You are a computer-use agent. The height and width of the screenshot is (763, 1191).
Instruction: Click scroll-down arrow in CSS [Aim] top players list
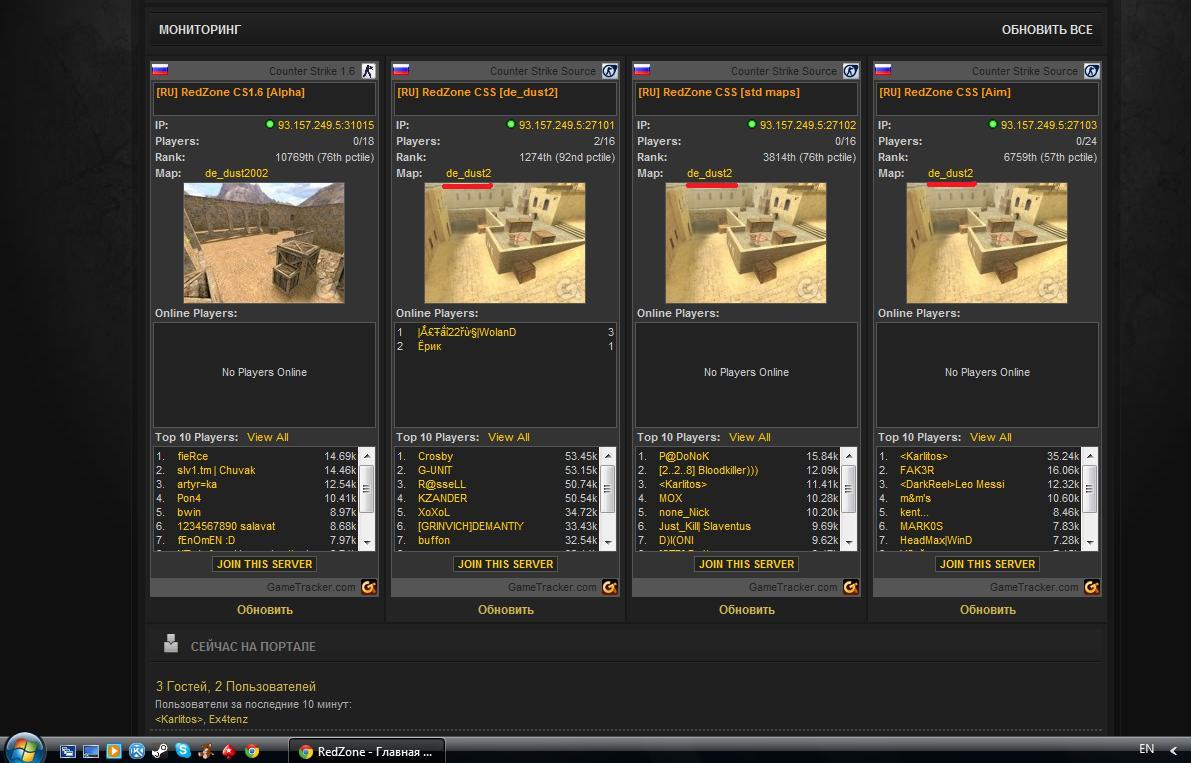point(1090,542)
